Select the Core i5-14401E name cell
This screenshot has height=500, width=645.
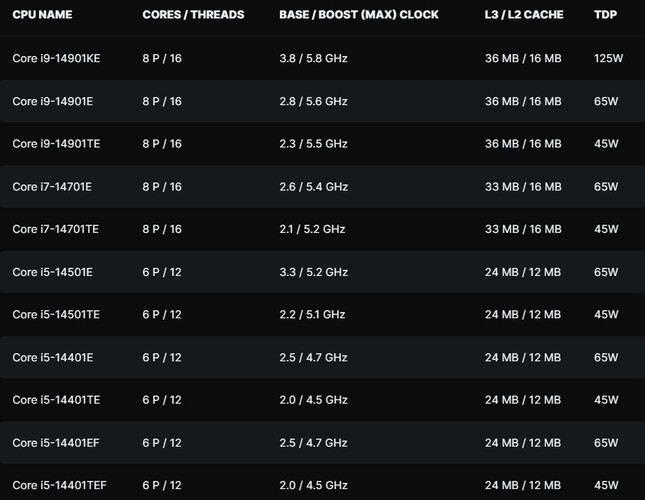[x=53, y=358]
